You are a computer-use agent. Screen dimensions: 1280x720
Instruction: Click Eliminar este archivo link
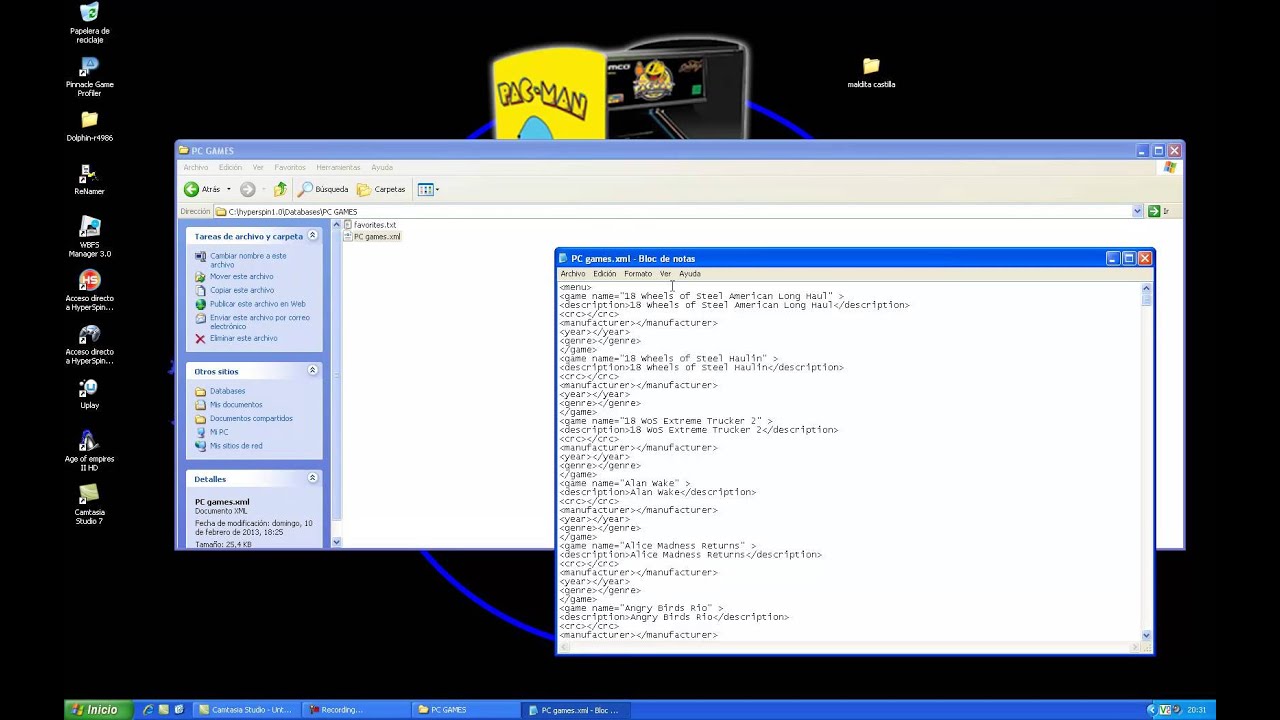point(243,338)
